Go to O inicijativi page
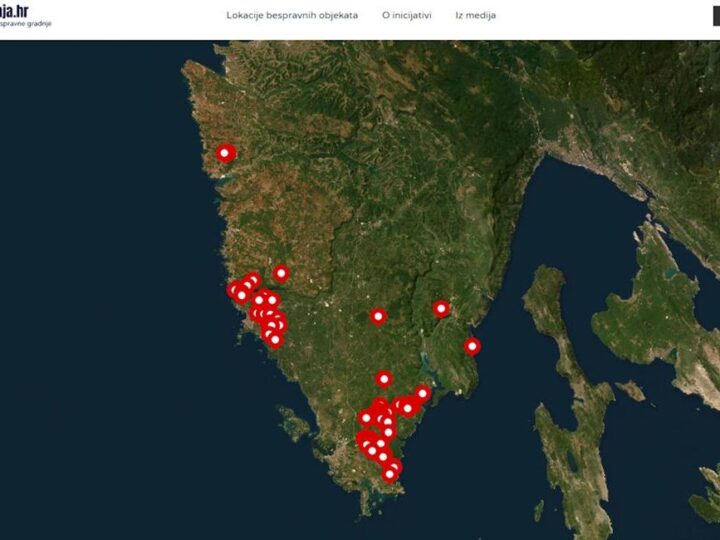Viewport: 720px width, 540px height. pos(407,15)
